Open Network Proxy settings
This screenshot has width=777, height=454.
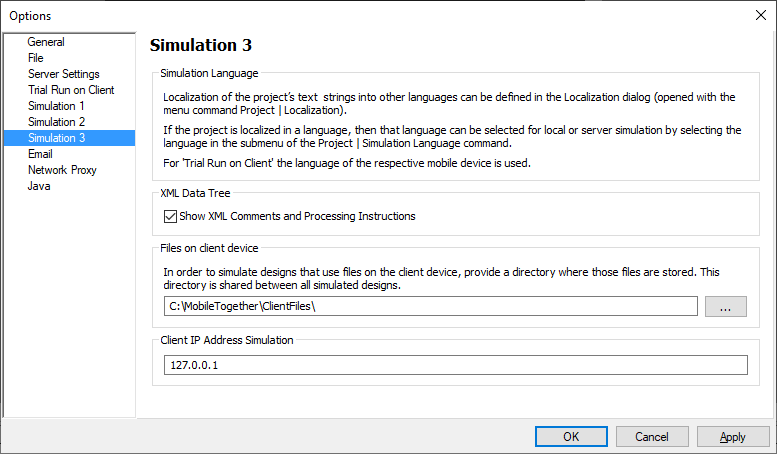coord(62,170)
